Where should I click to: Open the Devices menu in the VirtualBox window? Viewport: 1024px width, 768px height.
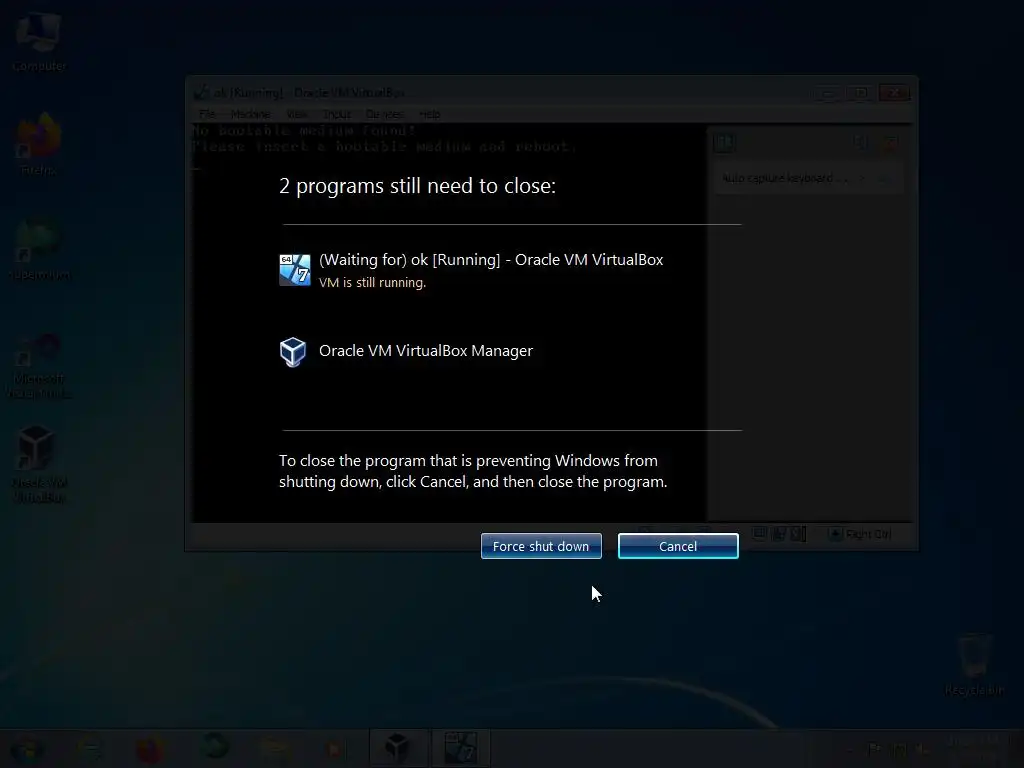(385, 114)
